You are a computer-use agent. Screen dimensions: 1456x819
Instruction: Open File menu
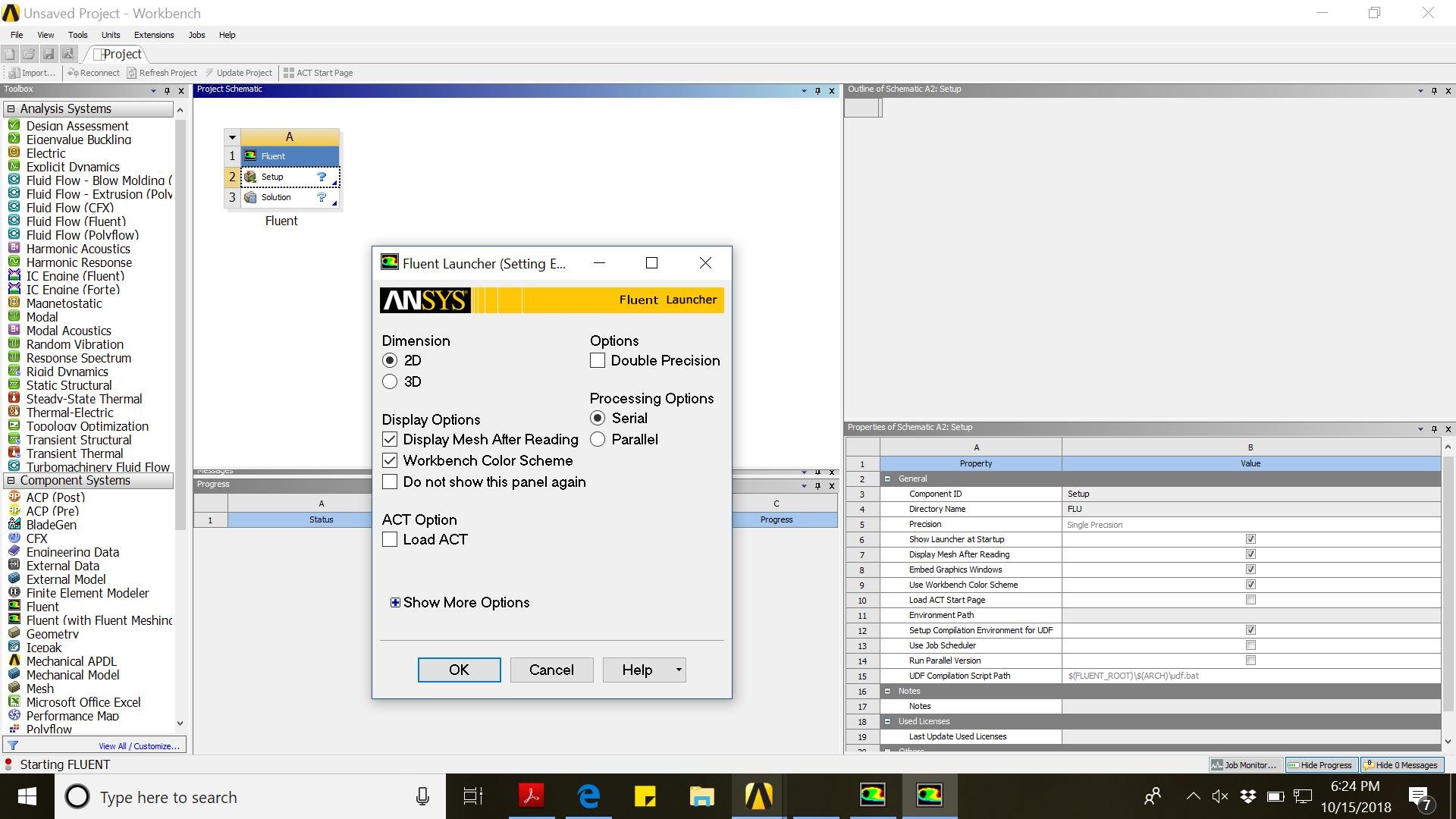(x=17, y=35)
